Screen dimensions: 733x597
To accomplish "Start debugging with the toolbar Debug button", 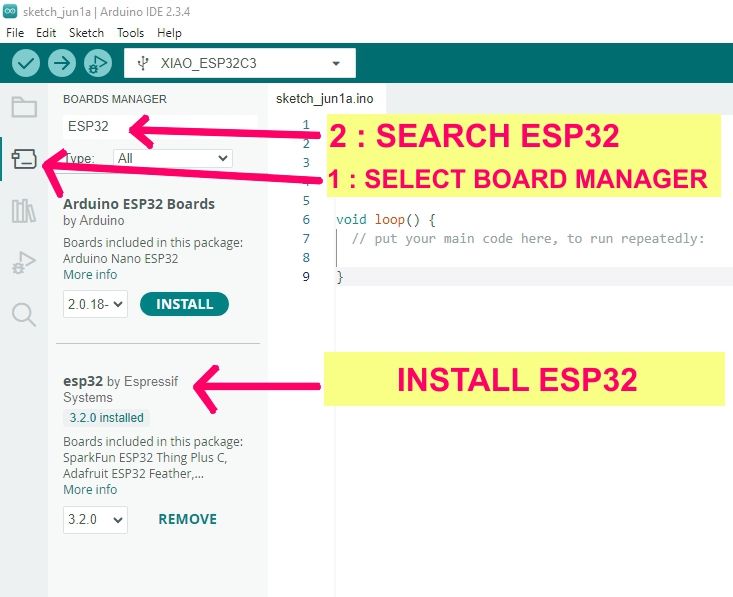I will click(98, 63).
